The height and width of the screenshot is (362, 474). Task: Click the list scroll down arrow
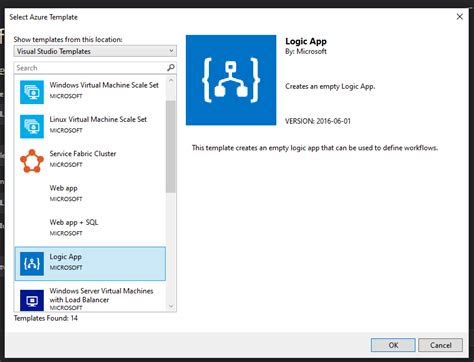pos(171,306)
